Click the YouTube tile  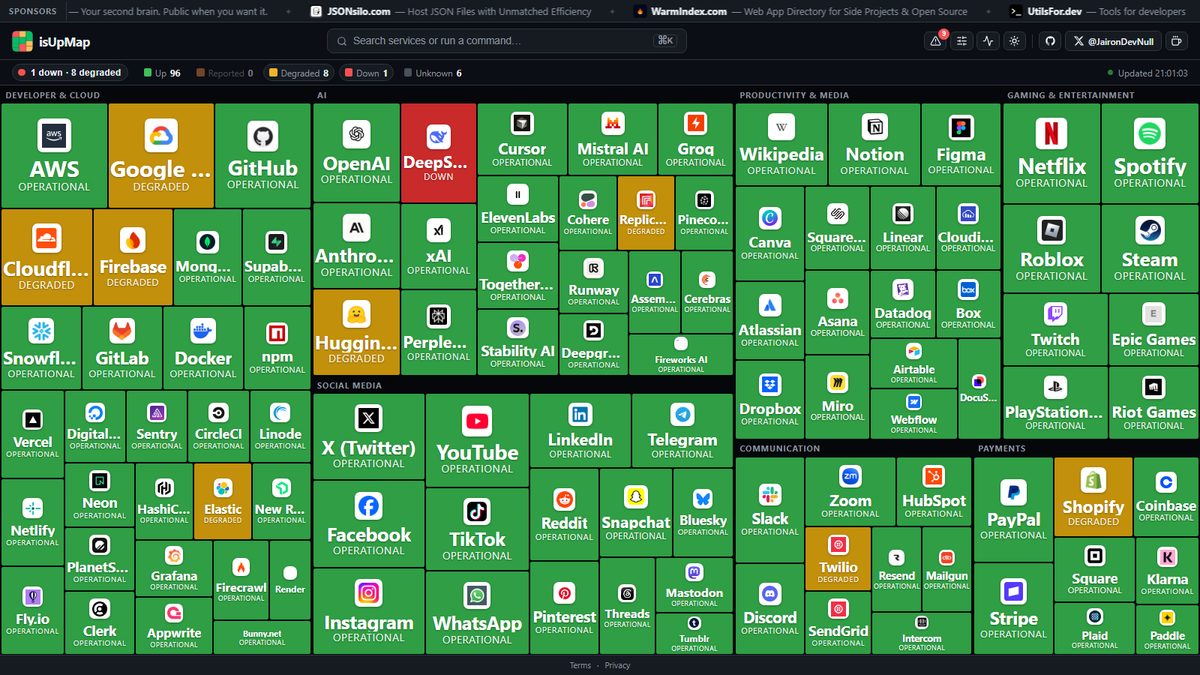pyautogui.click(x=477, y=439)
